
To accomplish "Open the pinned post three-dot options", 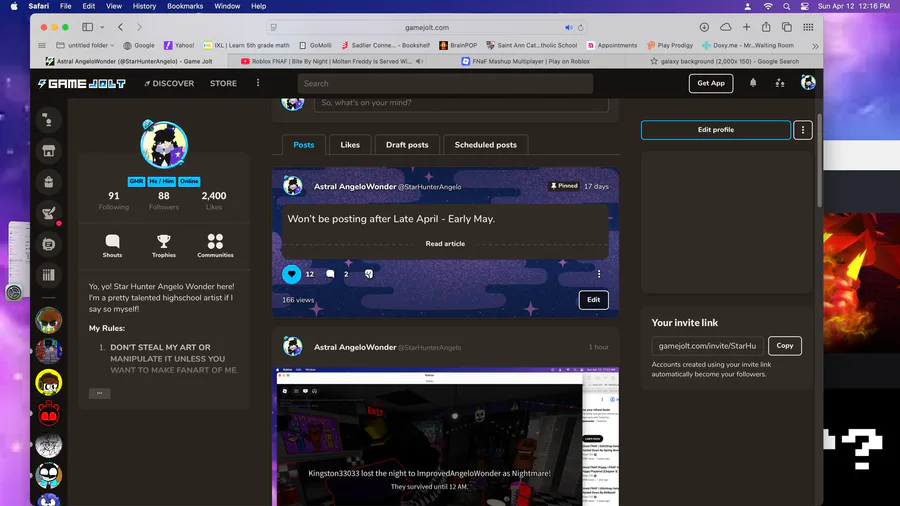I will (x=599, y=274).
